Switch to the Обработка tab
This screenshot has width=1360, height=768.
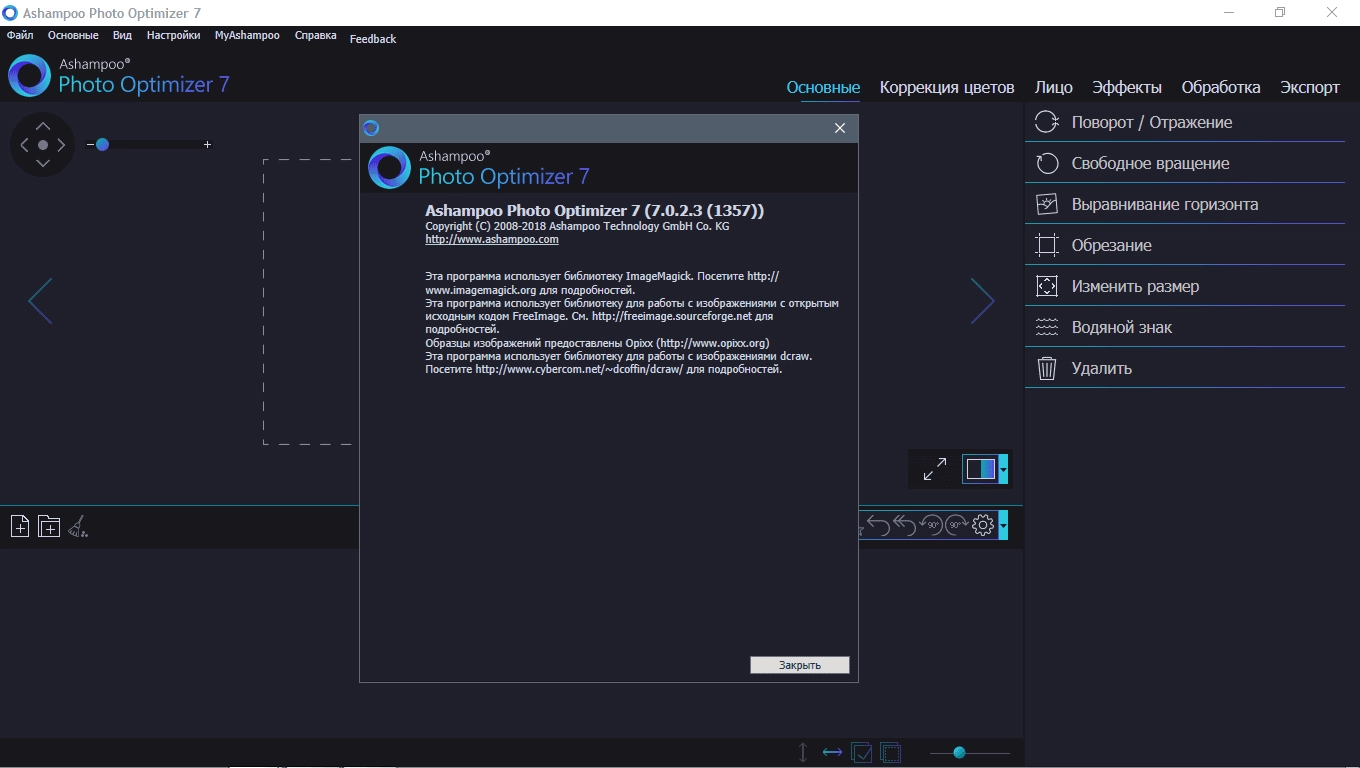click(x=1221, y=87)
